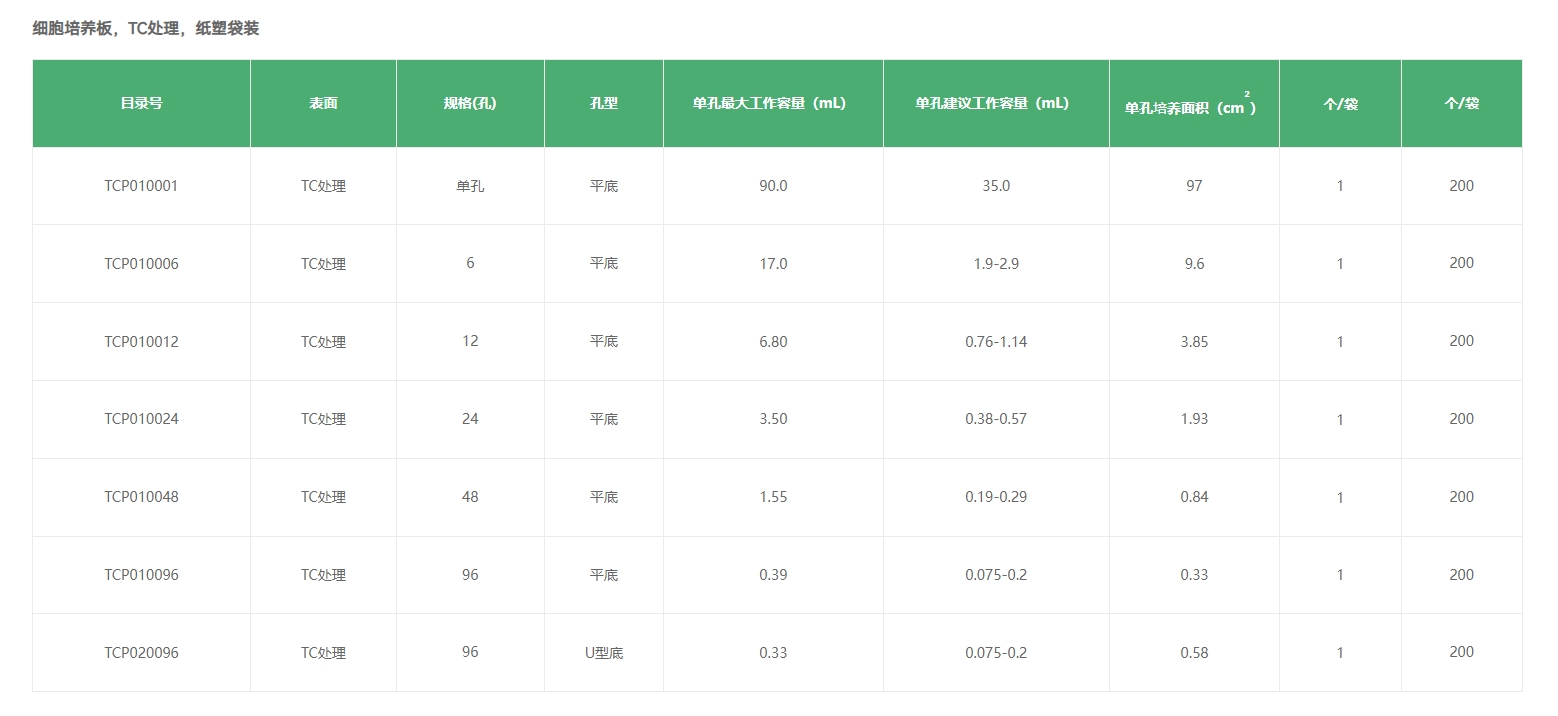Click the 目录号 column header
Screen dimensions: 1558x716
[141, 103]
